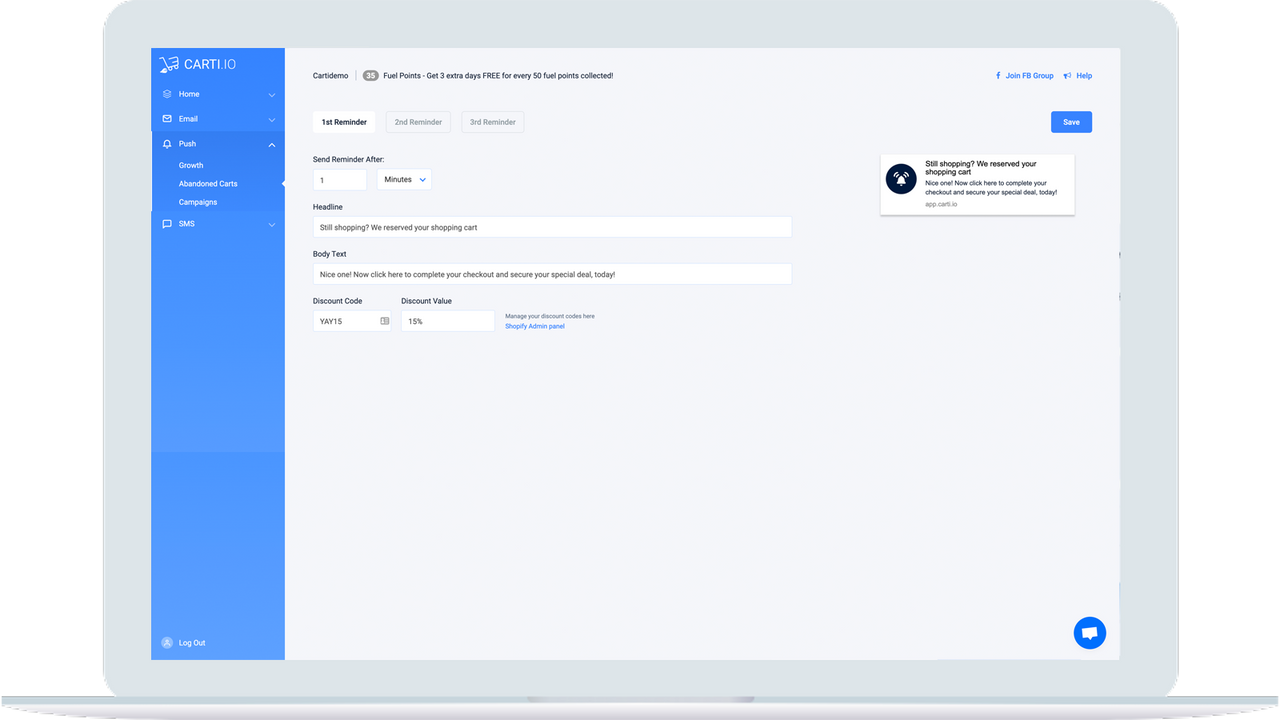Expand the Home menu chevron
The width and height of the screenshot is (1280, 720).
tap(272, 95)
